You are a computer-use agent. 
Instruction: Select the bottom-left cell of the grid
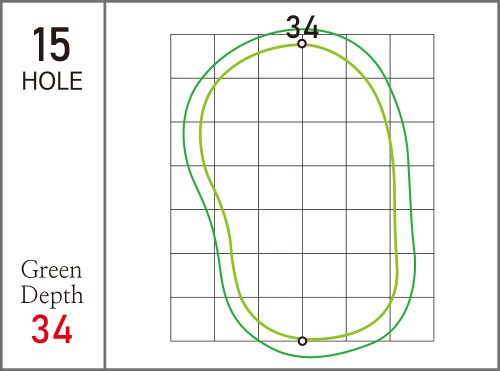point(192,319)
